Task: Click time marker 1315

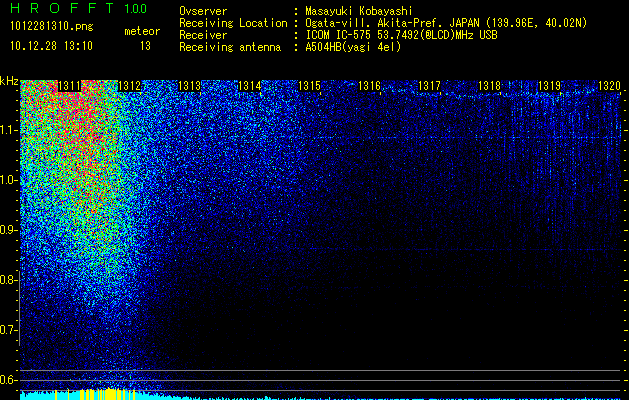Action: (310, 86)
